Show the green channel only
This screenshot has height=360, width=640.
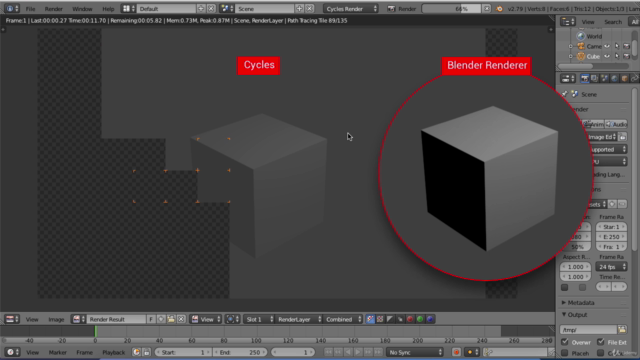tap(420, 319)
